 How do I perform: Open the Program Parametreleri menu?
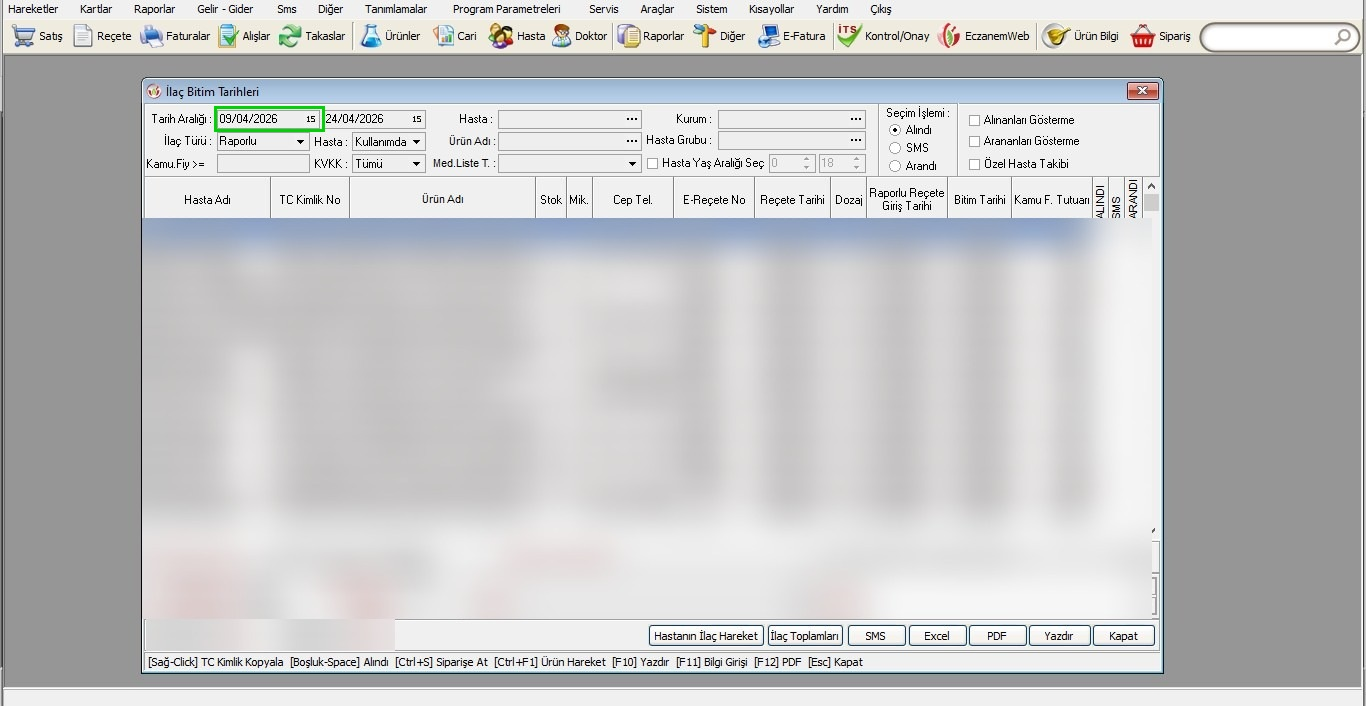(506, 9)
